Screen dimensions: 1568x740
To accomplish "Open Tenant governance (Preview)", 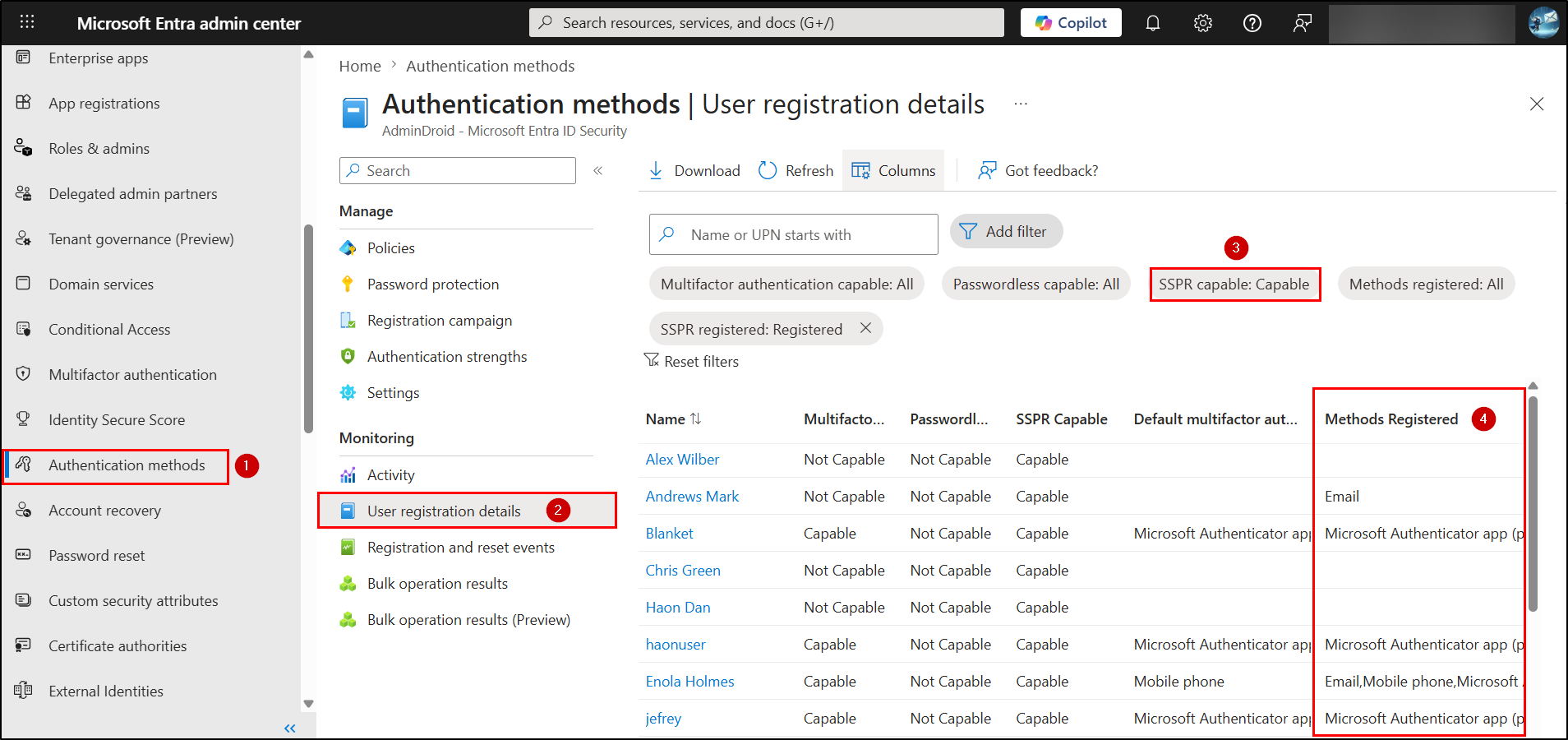I will (x=141, y=239).
